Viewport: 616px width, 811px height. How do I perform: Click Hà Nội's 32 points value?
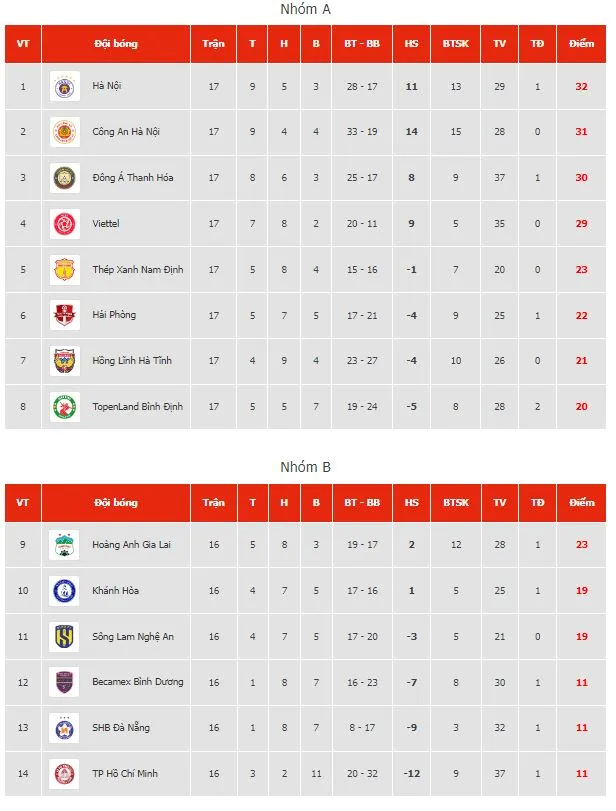pyautogui.click(x=581, y=87)
